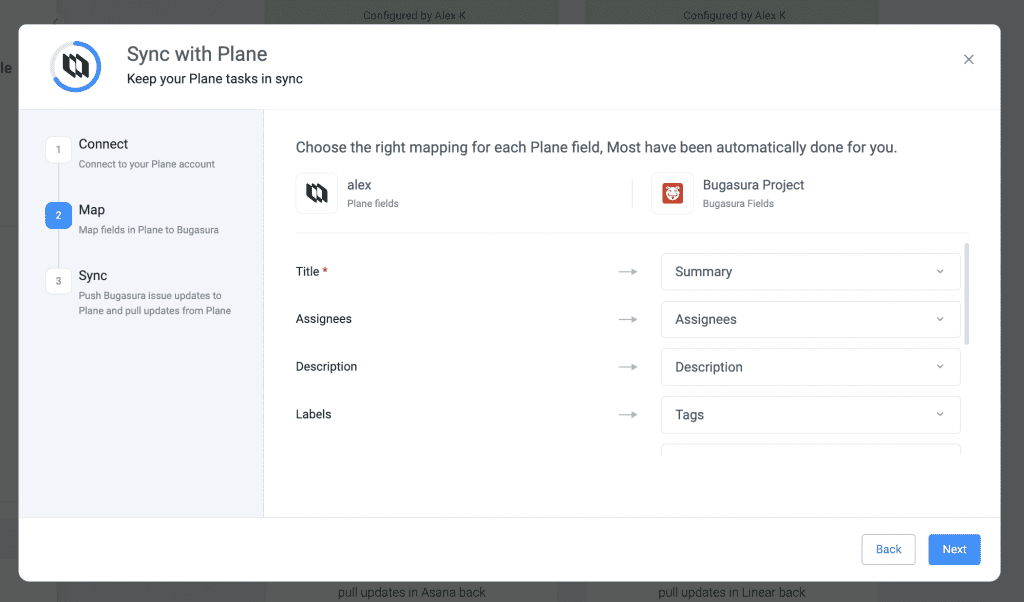Click chevron arrow in Description dropdown
The width and height of the screenshot is (1024, 602).
[x=940, y=367]
